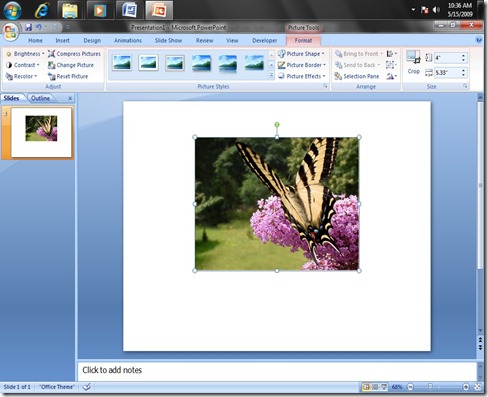This screenshot has width=488, height=397.
Task: Select the Crop tool
Action: tap(413, 62)
